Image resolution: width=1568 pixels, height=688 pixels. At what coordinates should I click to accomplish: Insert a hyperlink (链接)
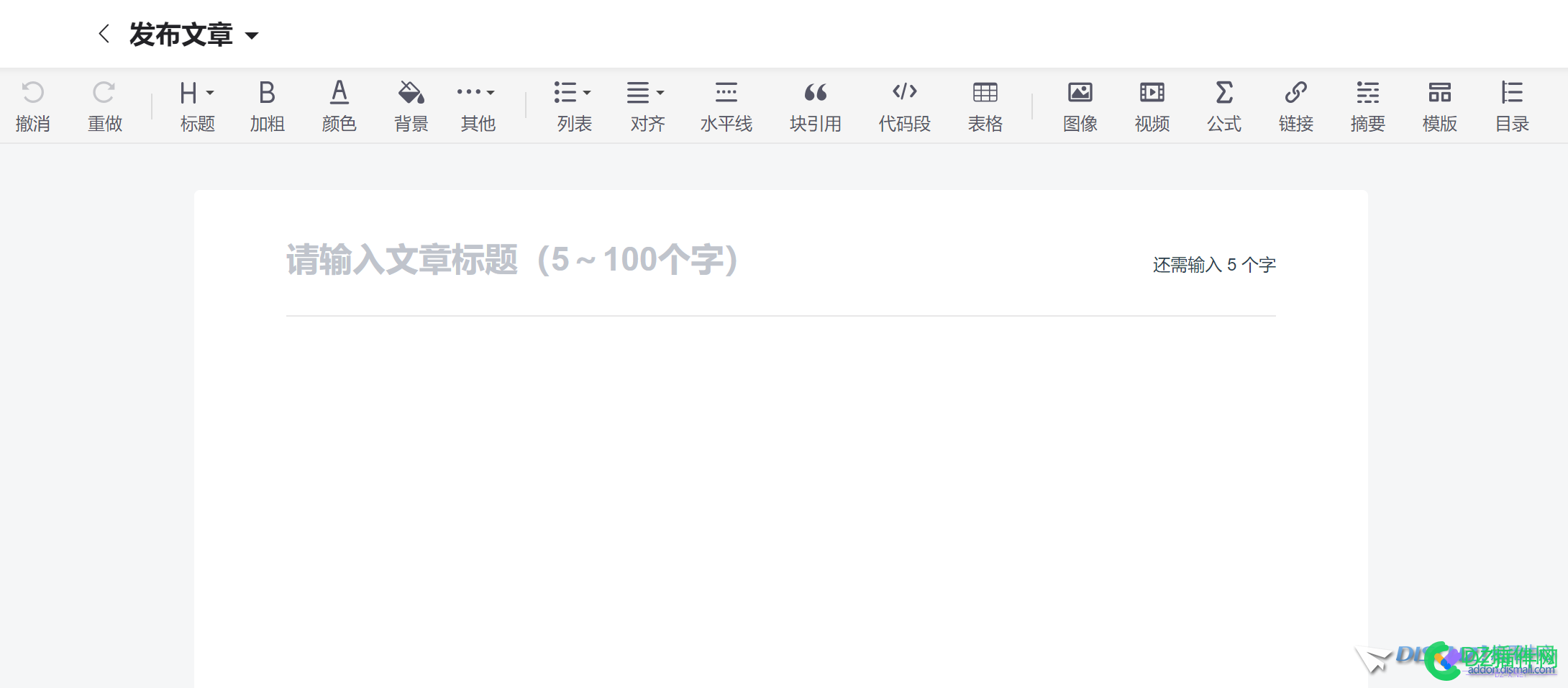(x=1295, y=104)
